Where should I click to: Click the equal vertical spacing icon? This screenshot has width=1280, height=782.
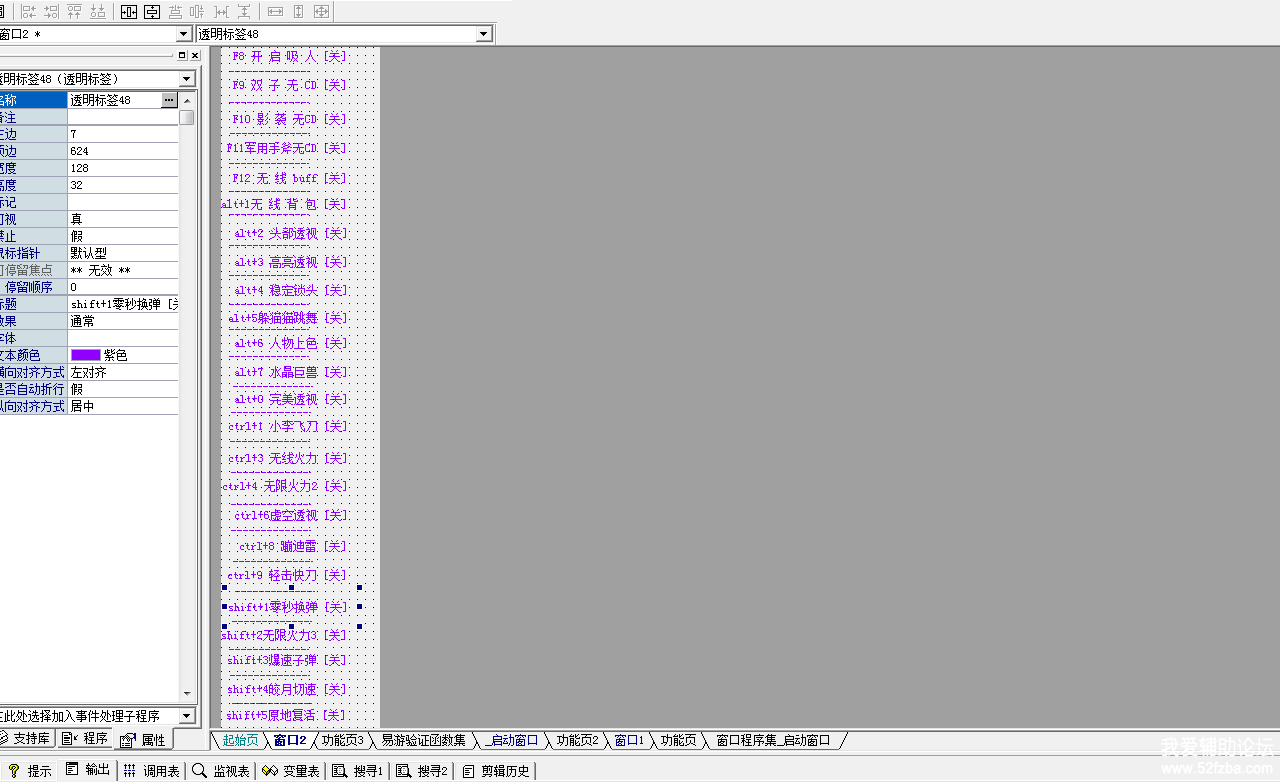click(x=244, y=12)
